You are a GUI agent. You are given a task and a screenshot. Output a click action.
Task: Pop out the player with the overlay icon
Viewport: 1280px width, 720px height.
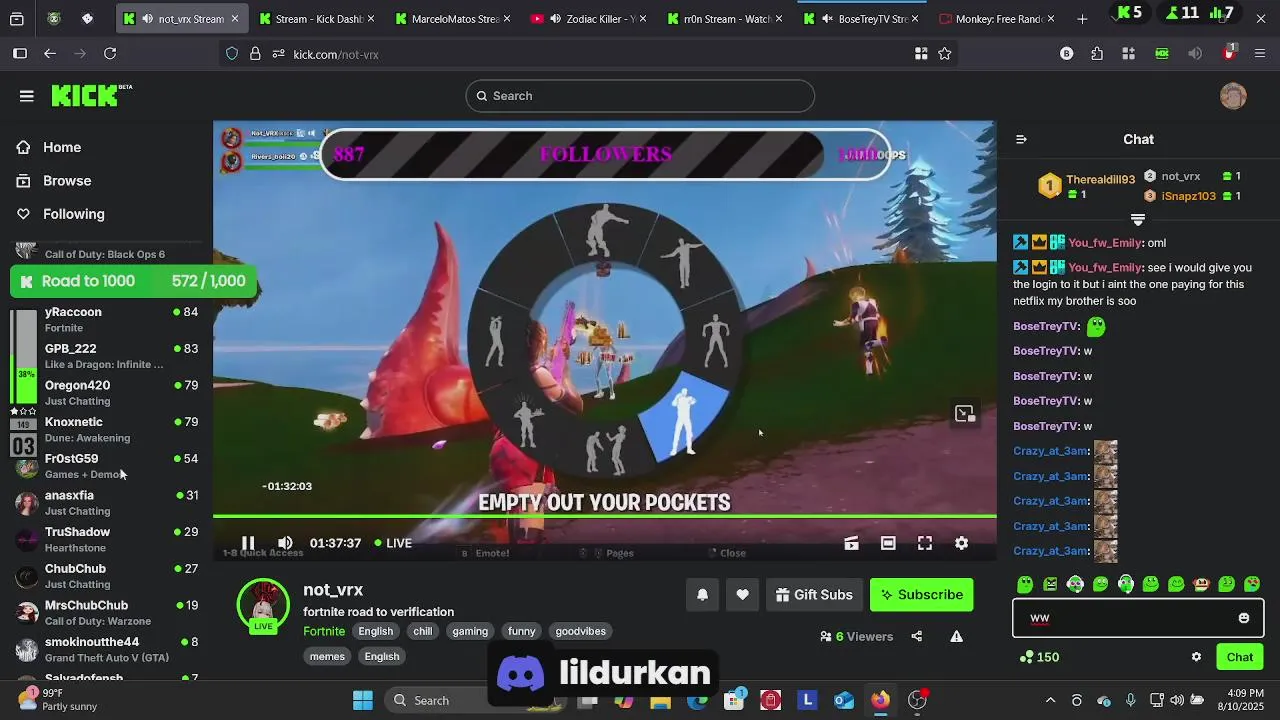tap(964, 414)
